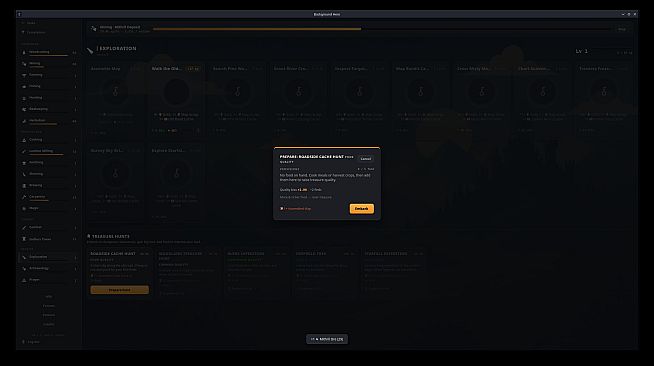
Task: Click the Prepare & Hunt button
Action: (x=120, y=290)
